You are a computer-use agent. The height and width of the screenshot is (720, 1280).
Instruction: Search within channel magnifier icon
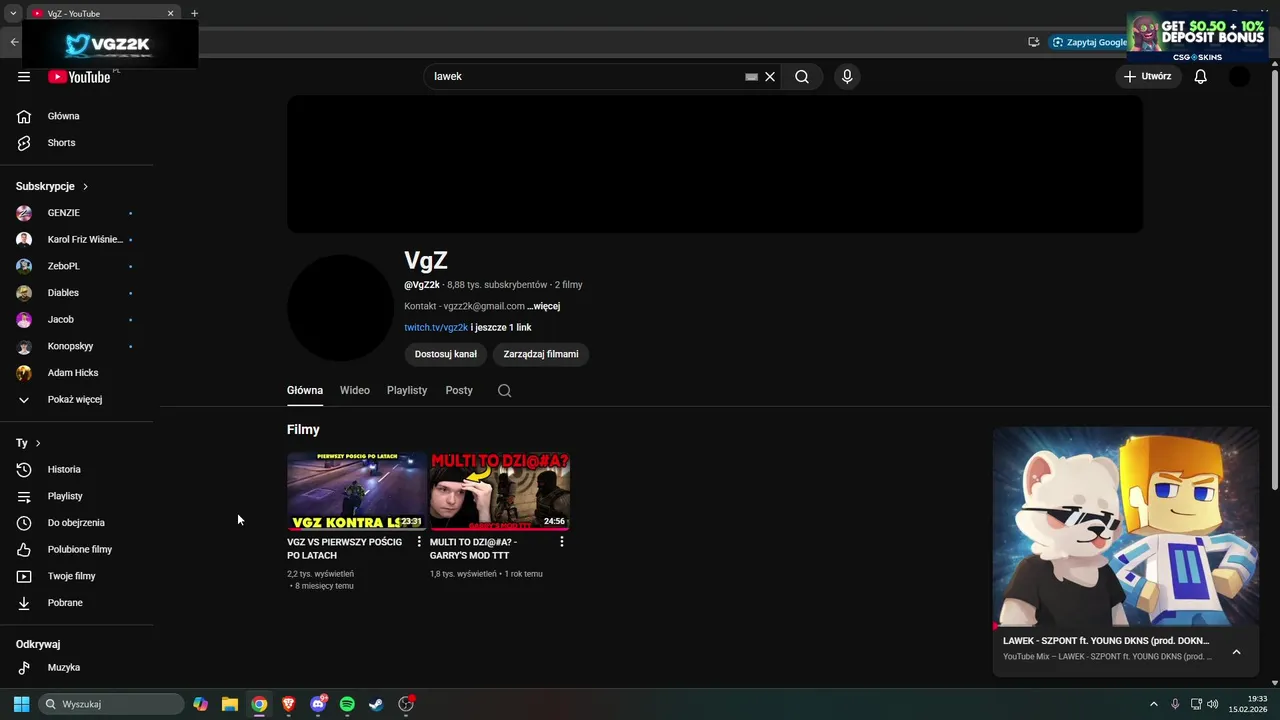pos(505,391)
